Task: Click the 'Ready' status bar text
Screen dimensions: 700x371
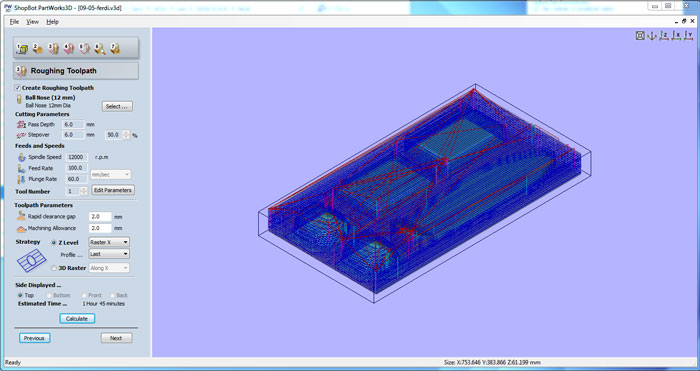Action: click(12, 363)
